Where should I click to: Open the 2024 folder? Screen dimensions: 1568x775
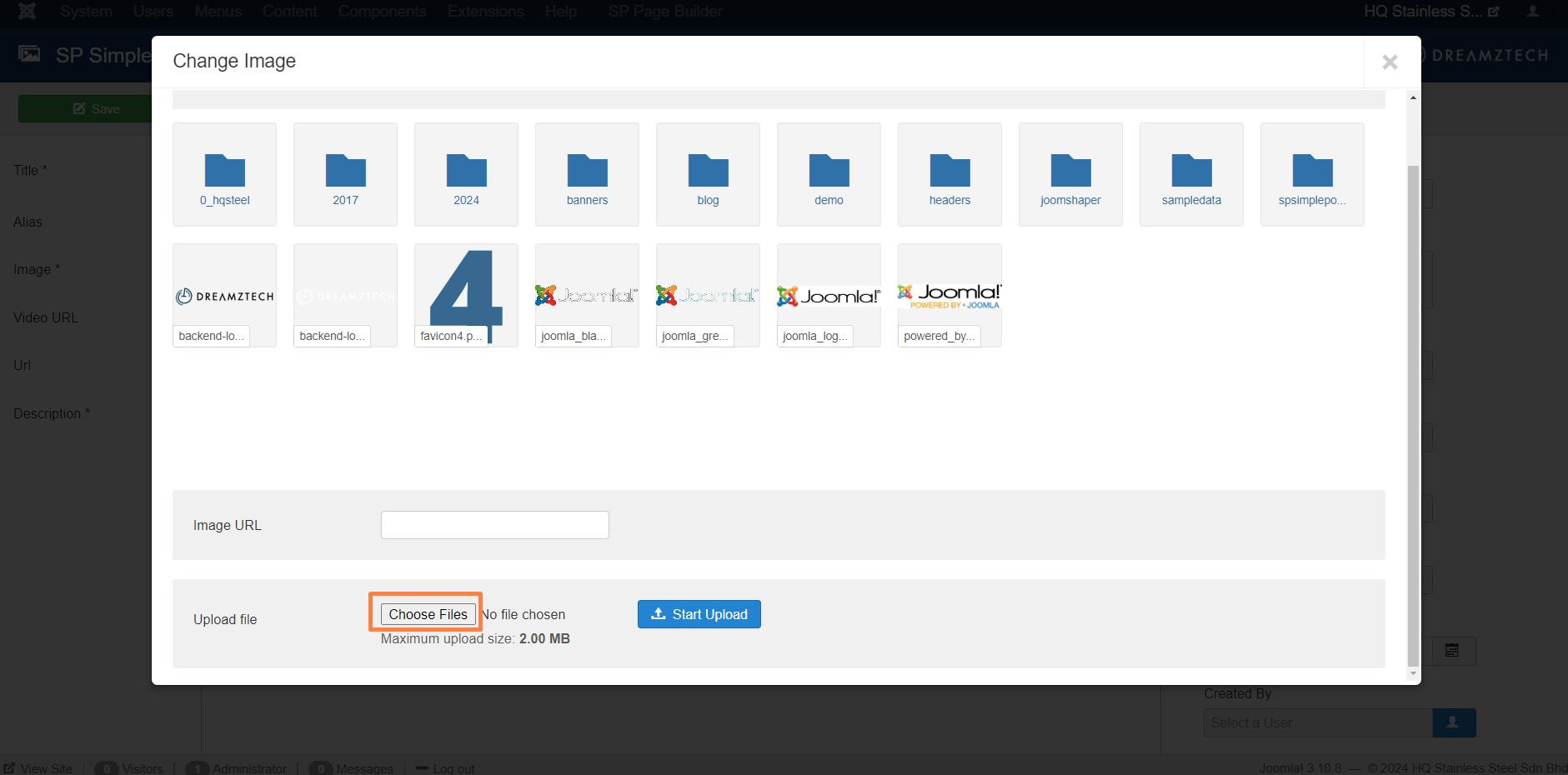[x=466, y=174]
